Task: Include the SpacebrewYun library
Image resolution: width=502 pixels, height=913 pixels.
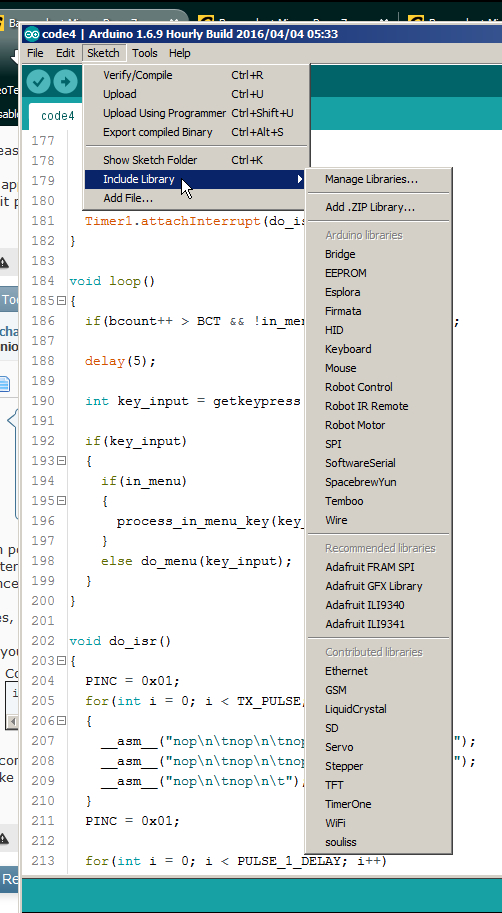Action: [x=379, y=482]
